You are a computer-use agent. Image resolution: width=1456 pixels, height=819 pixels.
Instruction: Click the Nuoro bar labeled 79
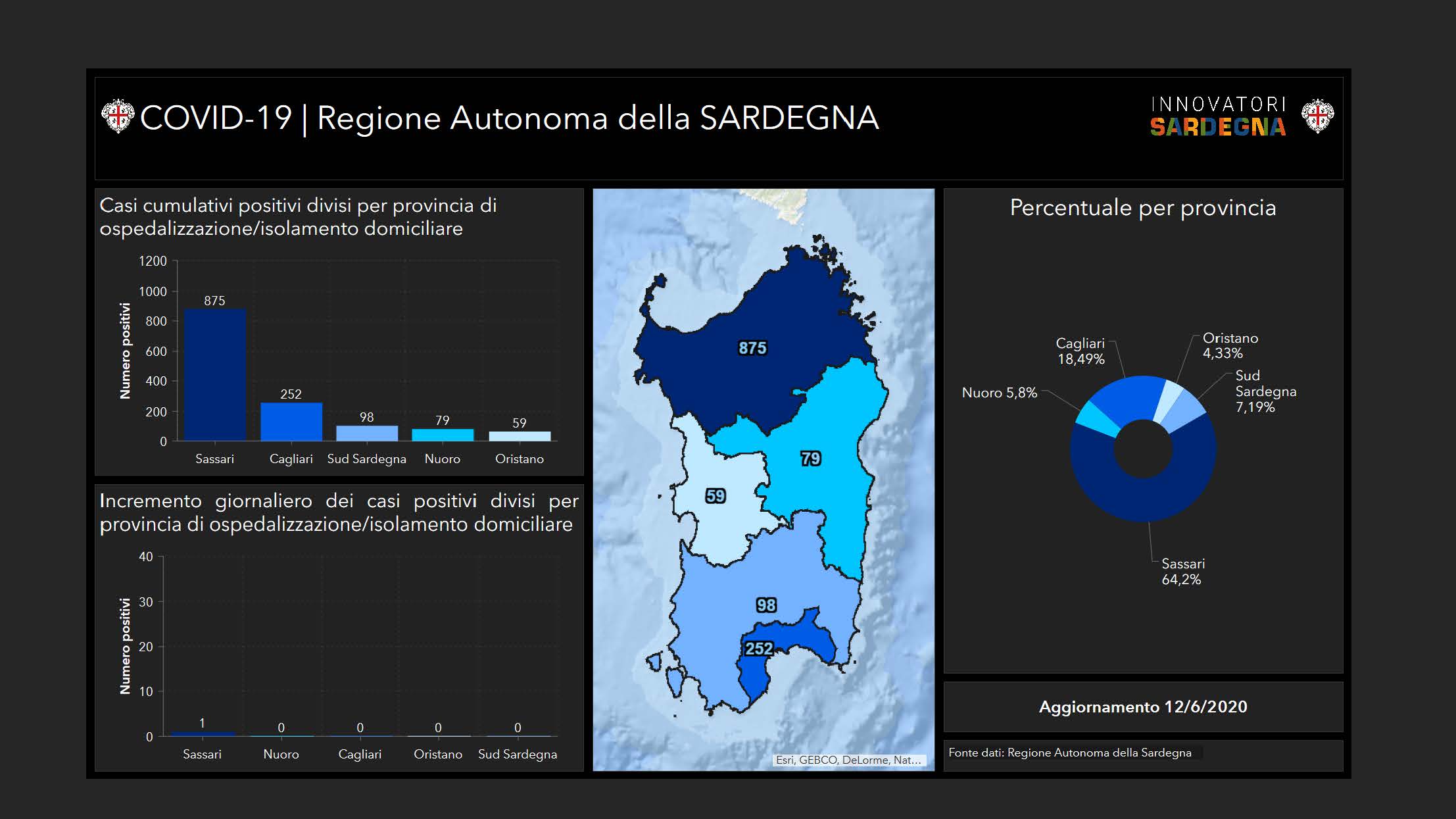pos(442,435)
